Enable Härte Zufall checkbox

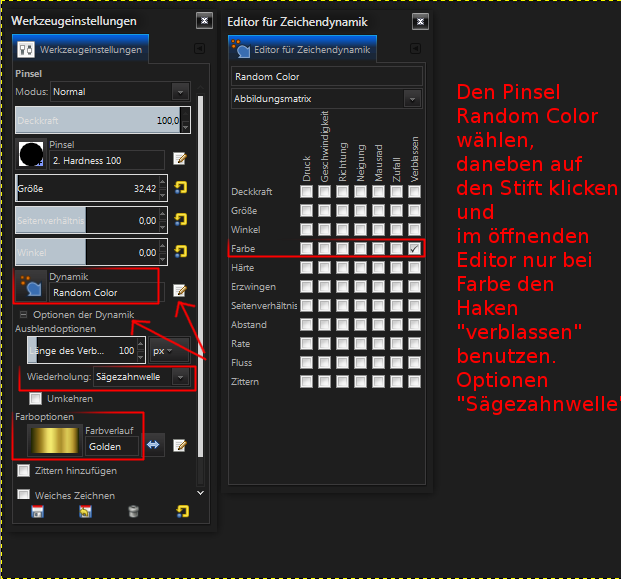click(x=396, y=268)
